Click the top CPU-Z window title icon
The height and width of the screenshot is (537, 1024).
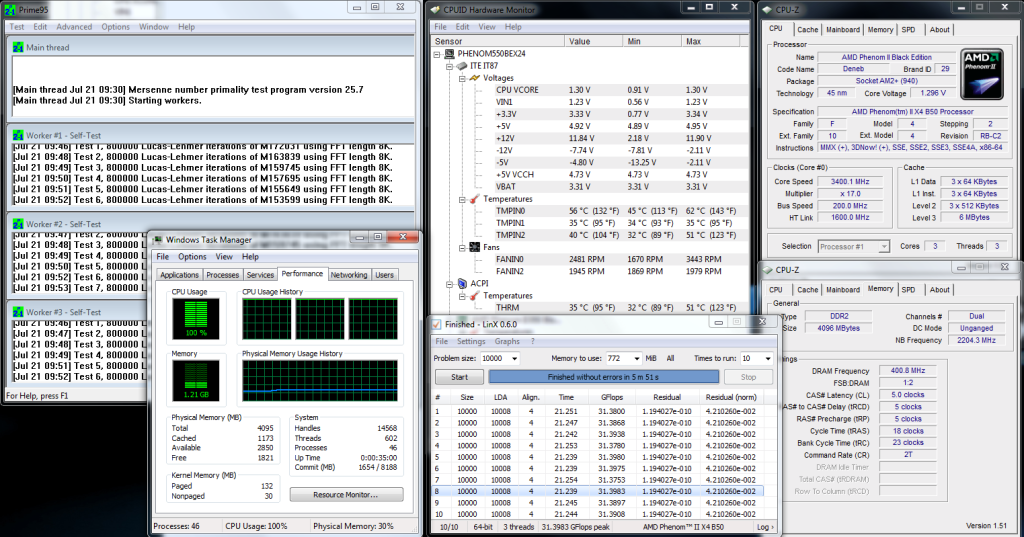pos(767,10)
